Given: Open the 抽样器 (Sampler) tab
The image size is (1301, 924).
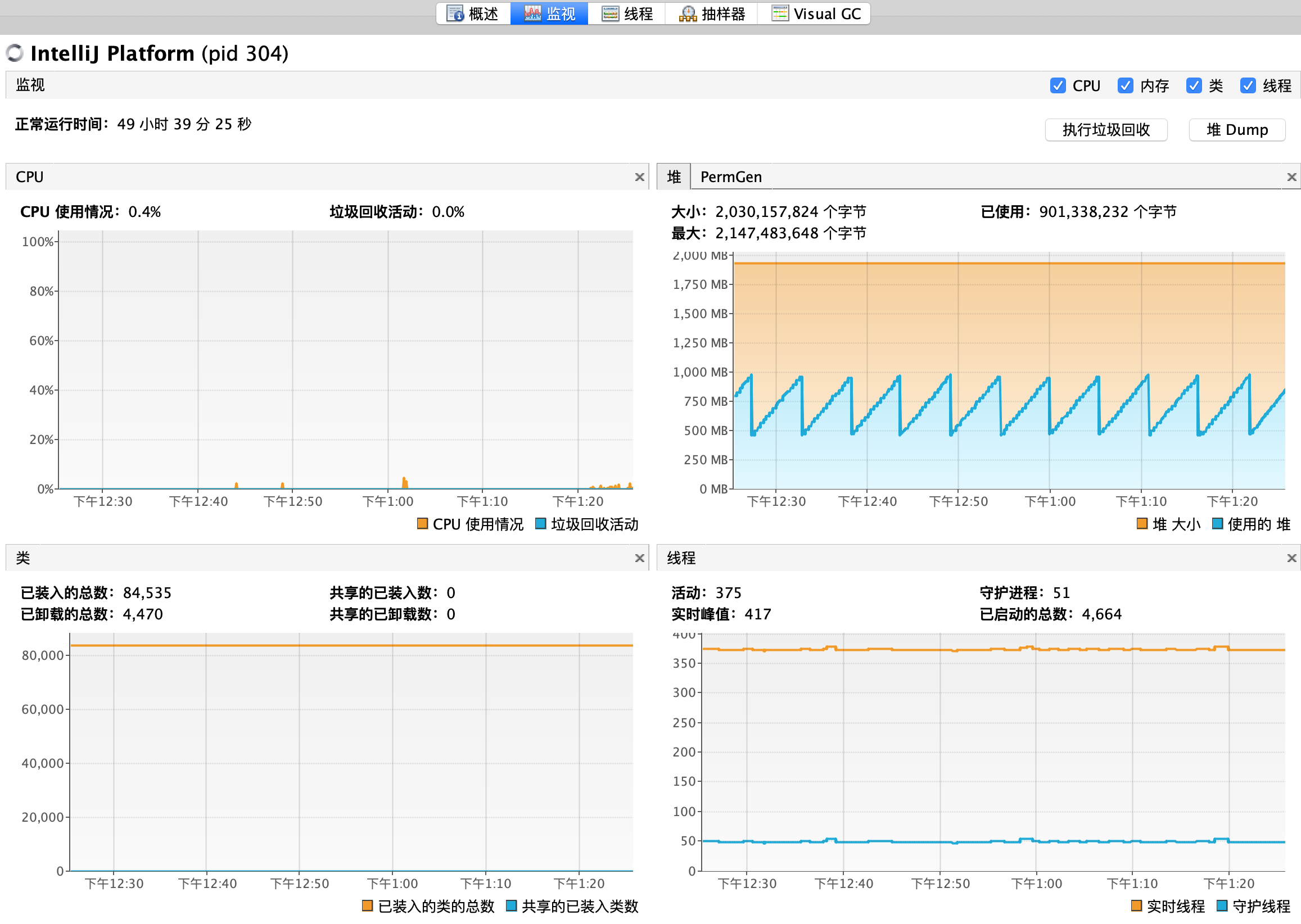Looking at the screenshot, I should [x=711, y=13].
